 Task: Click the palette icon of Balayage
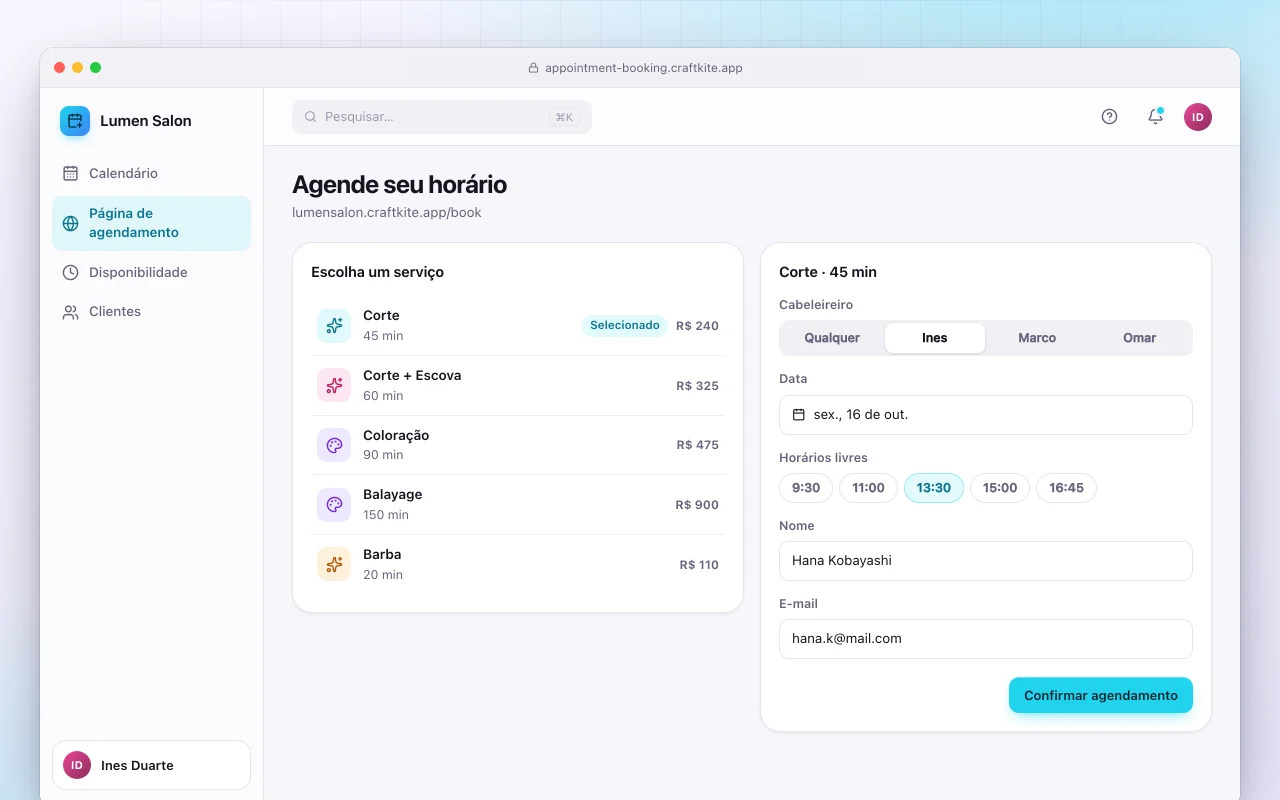click(x=334, y=505)
